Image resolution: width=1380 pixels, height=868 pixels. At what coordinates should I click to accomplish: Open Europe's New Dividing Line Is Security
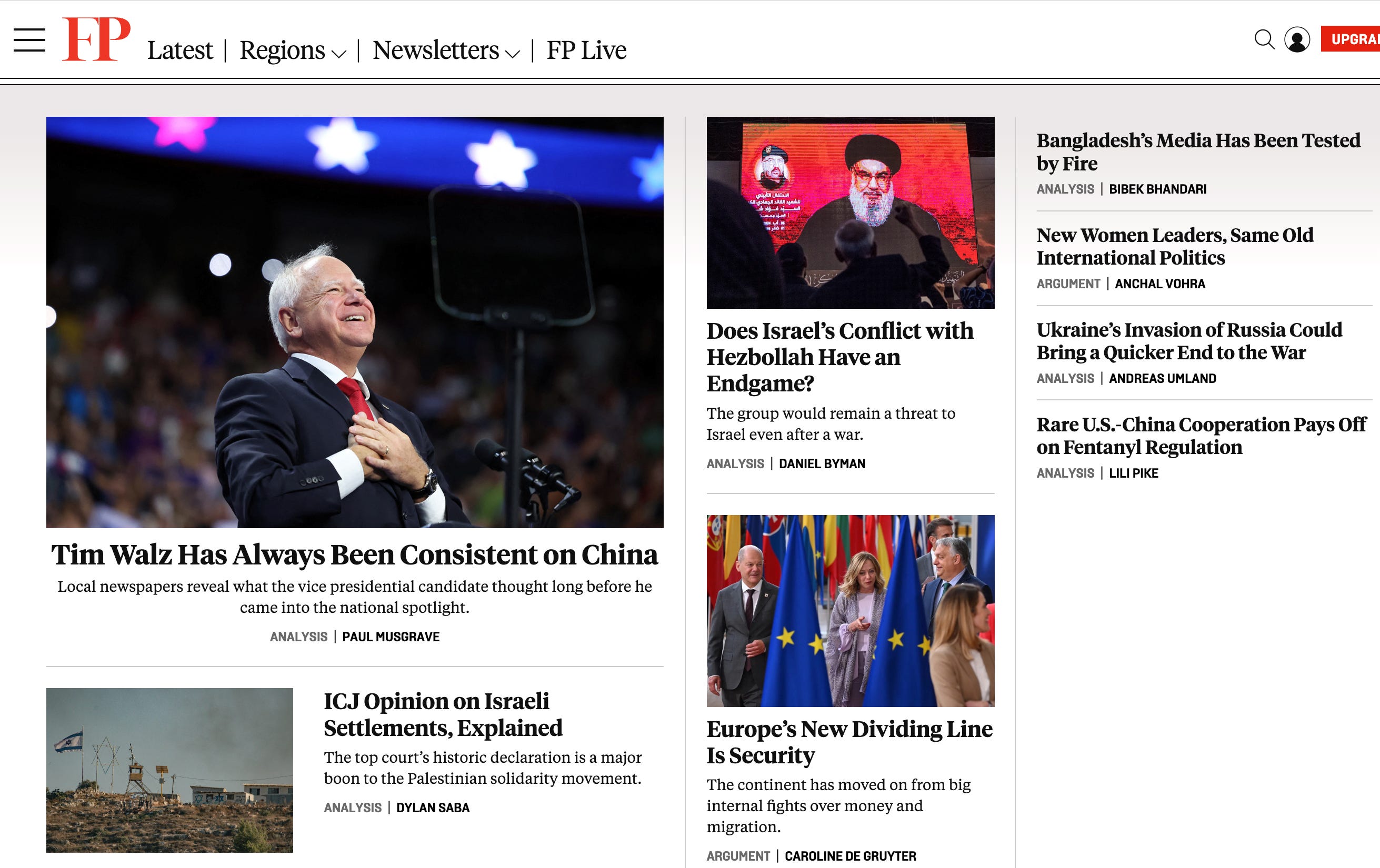tap(849, 742)
